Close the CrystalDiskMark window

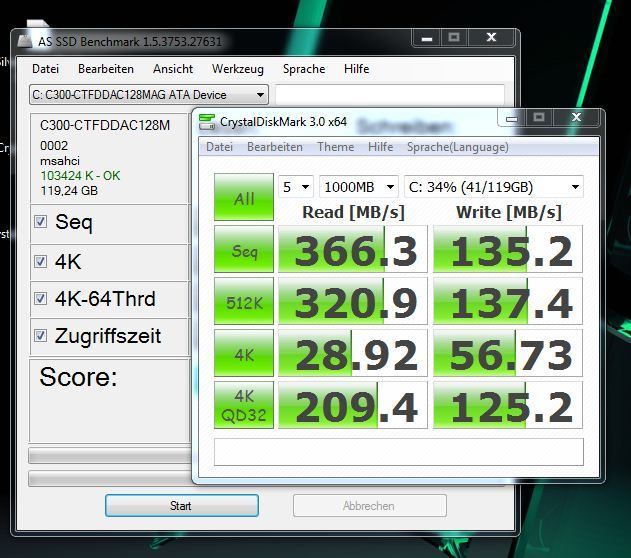577,117
